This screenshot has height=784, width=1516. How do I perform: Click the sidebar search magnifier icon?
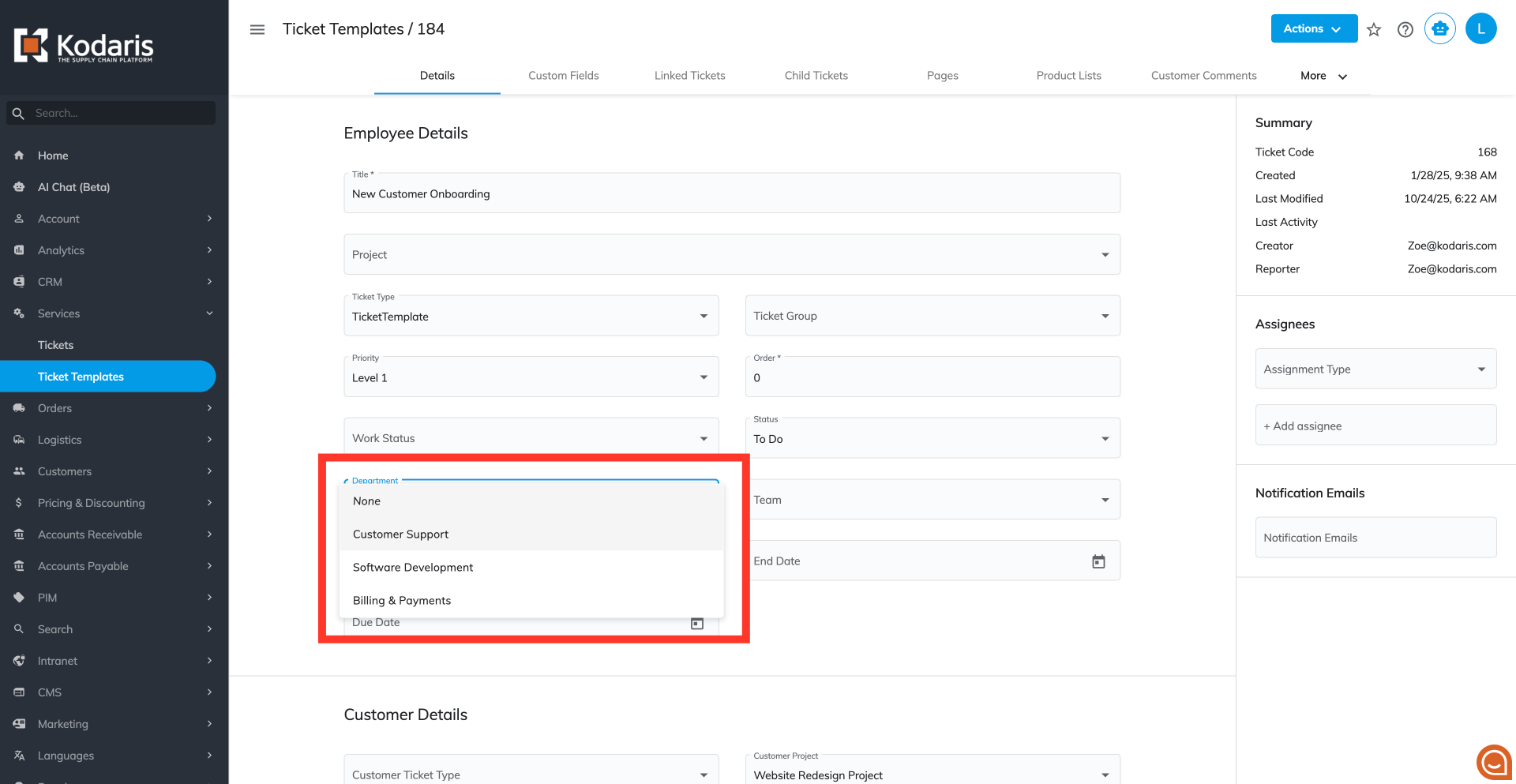click(18, 113)
